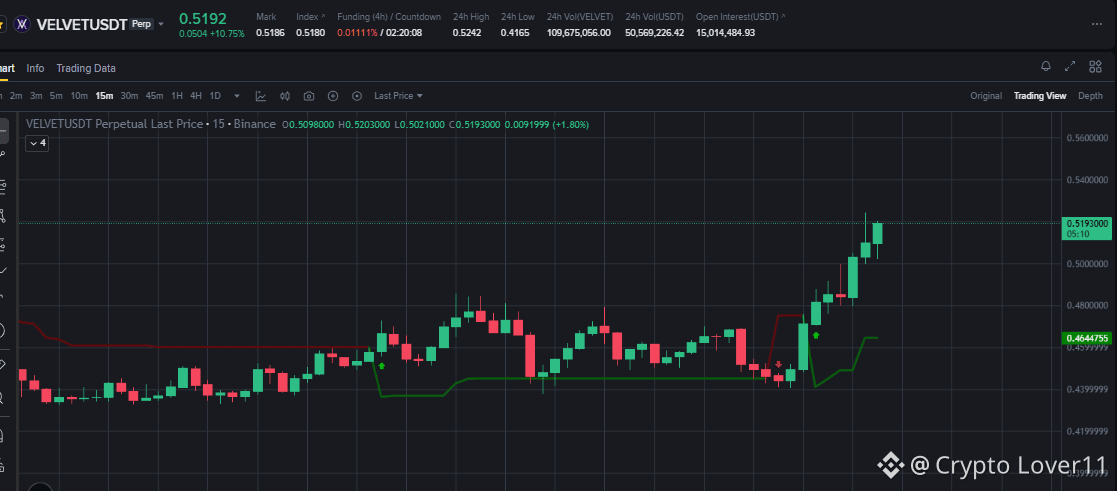Image resolution: width=1117 pixels, height=491 pixels.
Task: Click the VELVETUSDT symbol name
Action: pyautogui.click(x=81, y=24)
